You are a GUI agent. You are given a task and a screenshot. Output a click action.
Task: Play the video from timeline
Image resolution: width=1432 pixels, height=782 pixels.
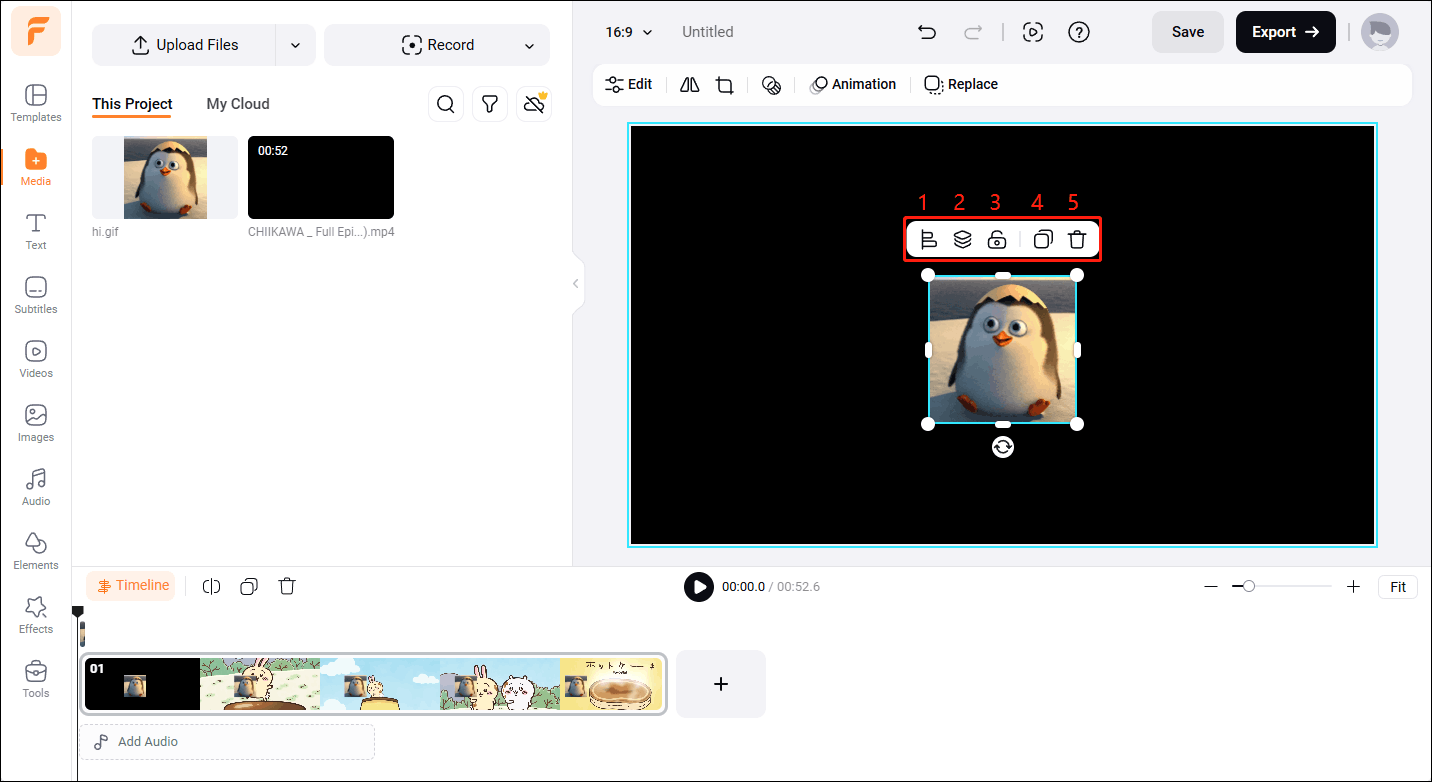pos(699,587)
